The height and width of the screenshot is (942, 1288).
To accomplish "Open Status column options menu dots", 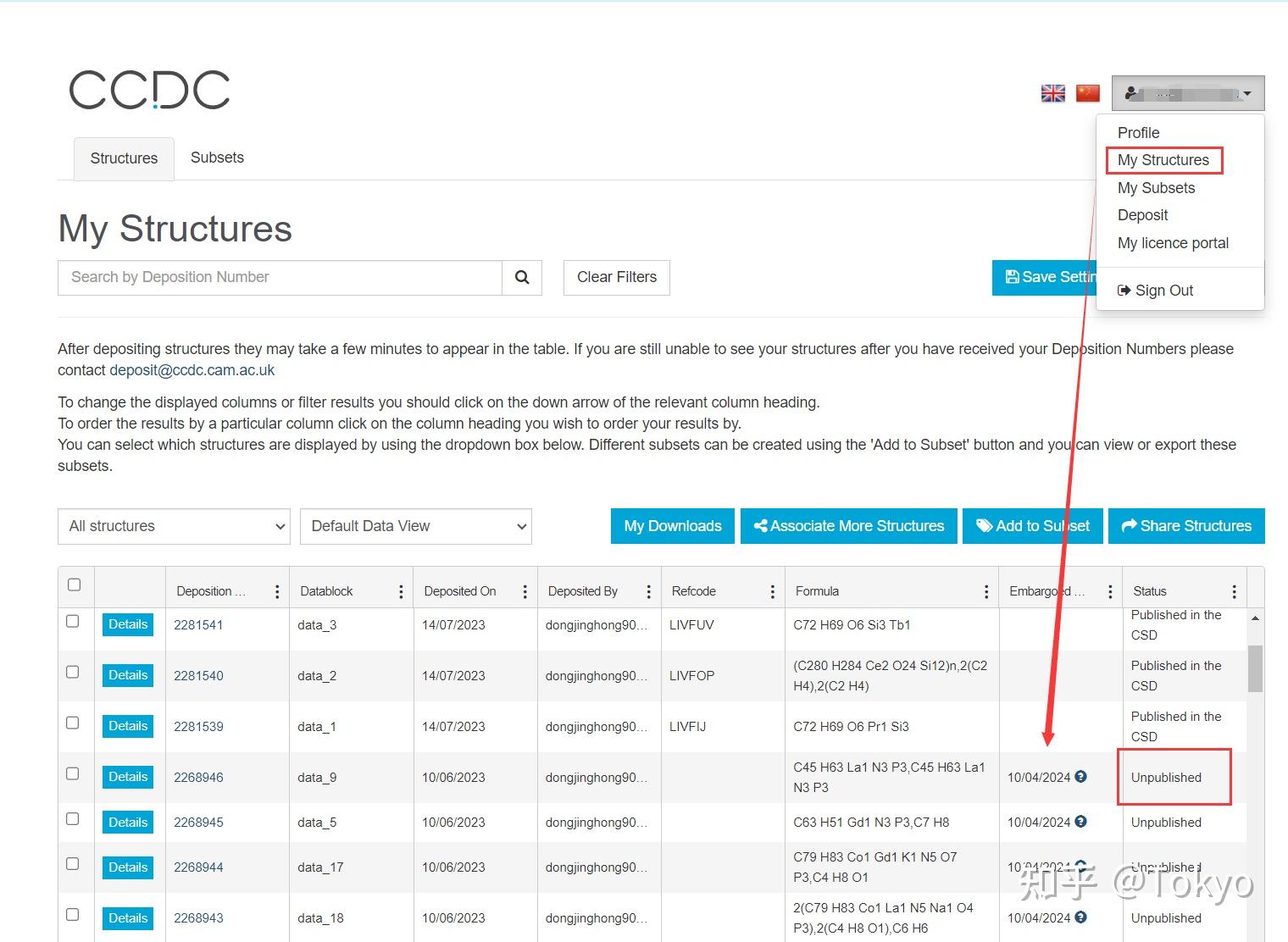I will coord(1234,591).
